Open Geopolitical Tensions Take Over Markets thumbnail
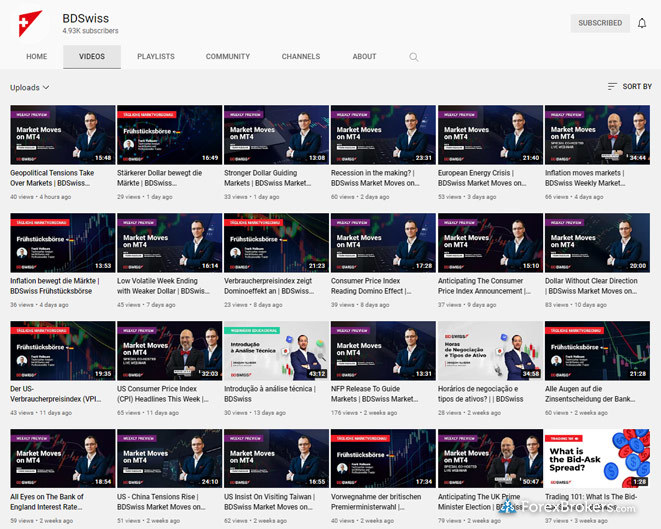 pyautogui.click(x=62, y=135)
